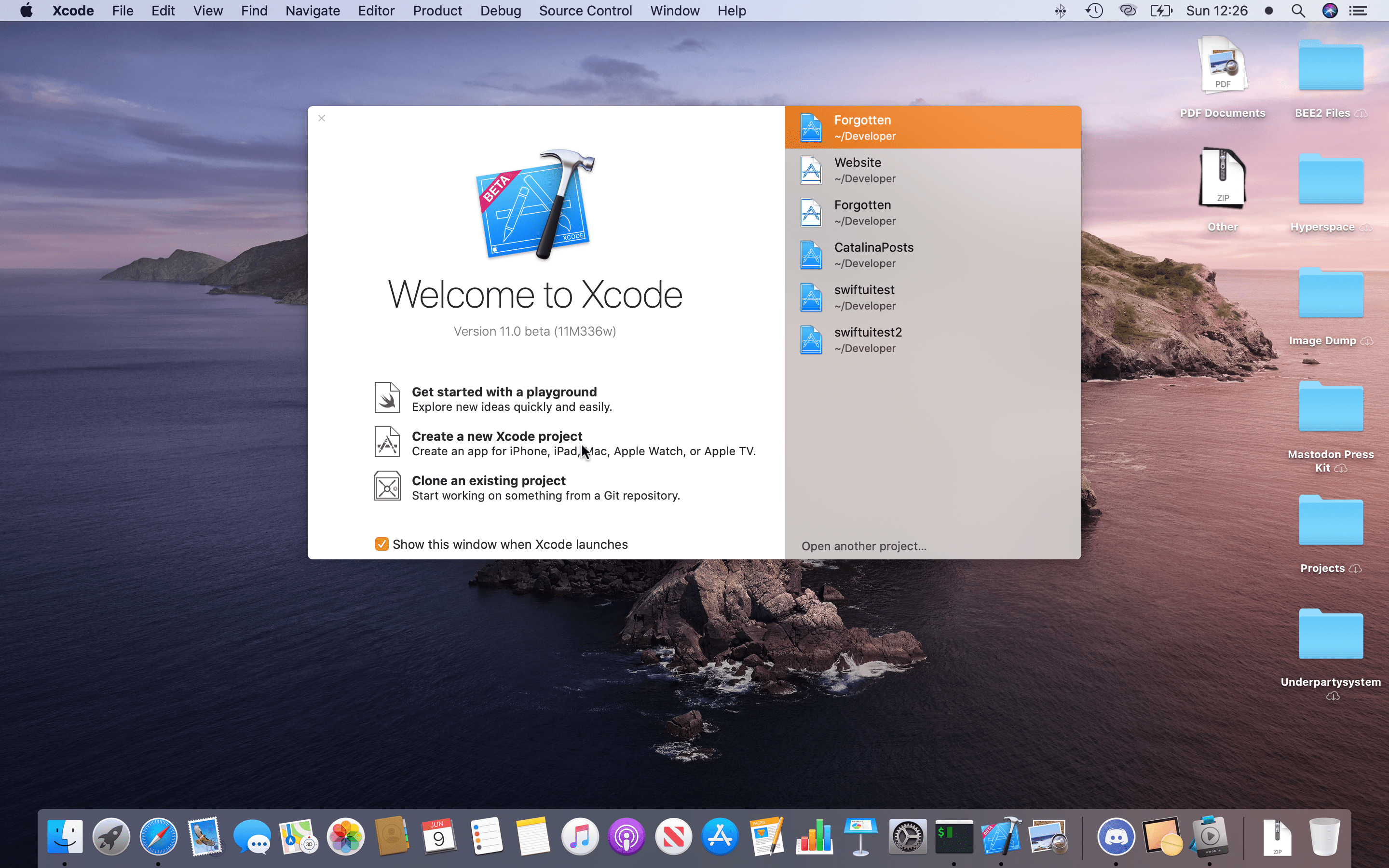
Task: Select the Other ZIP stack on desktop
Action: (x=1223, y=190)
